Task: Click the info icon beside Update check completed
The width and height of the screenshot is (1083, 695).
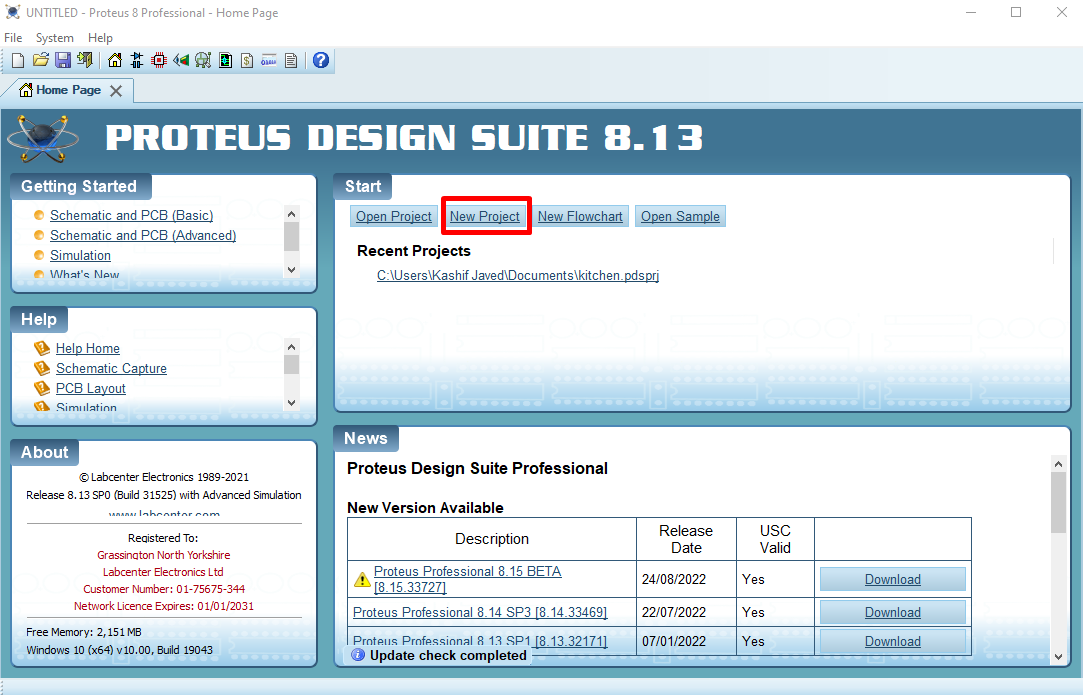Action: pyautogui.click(x=358, y=655)
